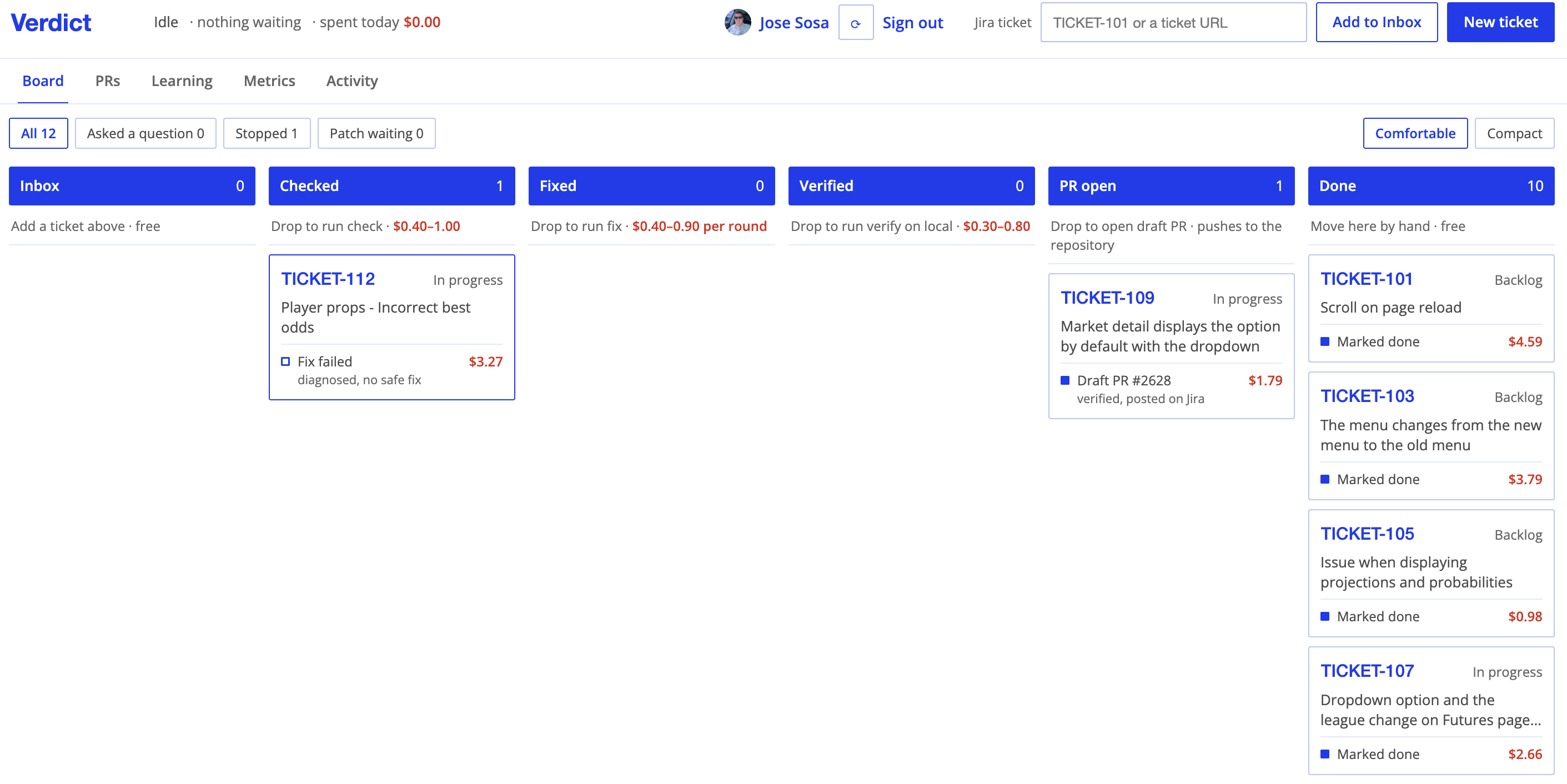Click the Fix failed status square on TICKET-112
This screenshot has width=1567, height=784.
(x=285, y=362)
